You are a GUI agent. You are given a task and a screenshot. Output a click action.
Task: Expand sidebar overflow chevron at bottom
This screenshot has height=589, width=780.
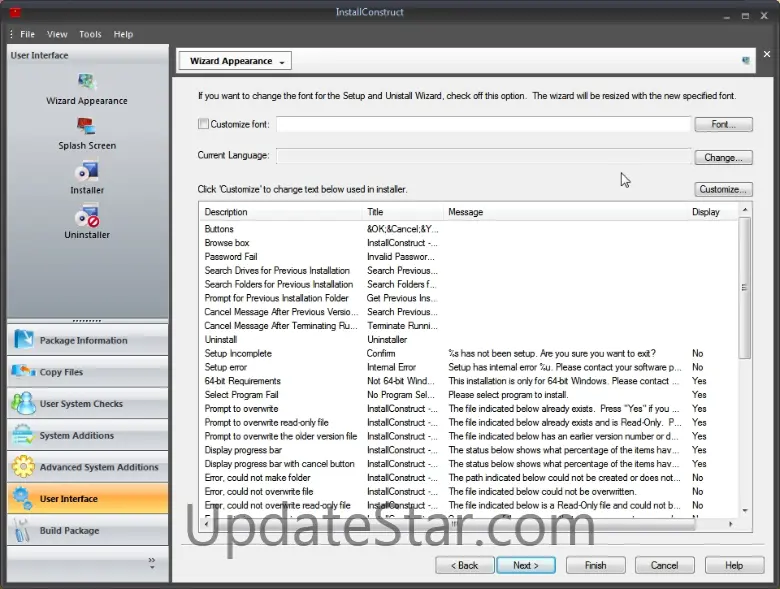click(x=152, y=563)
